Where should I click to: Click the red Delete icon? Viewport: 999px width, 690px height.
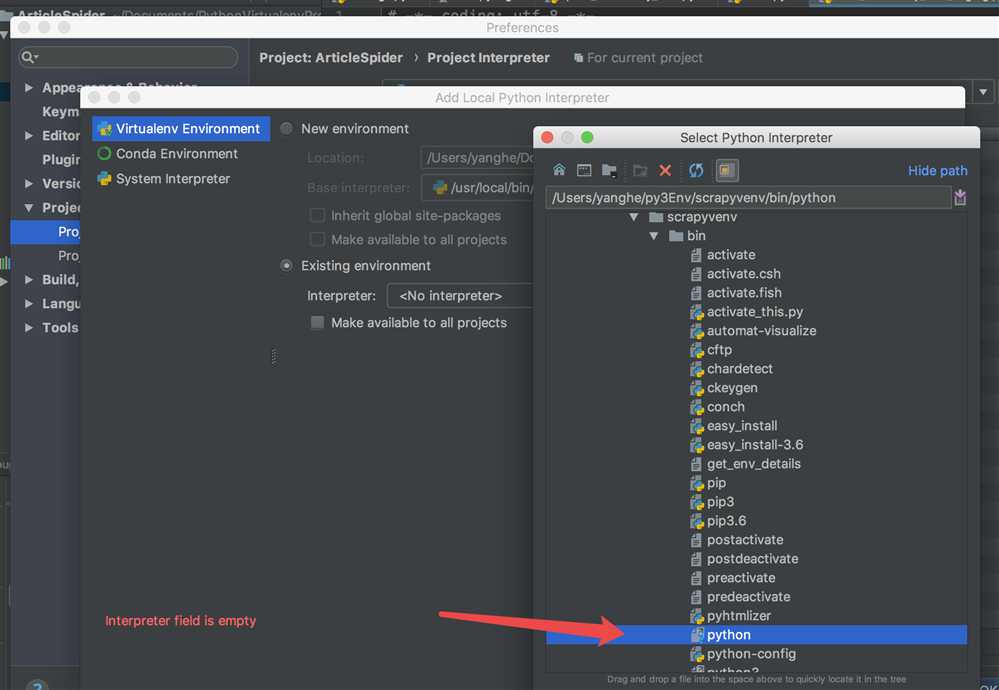point(665,170)
